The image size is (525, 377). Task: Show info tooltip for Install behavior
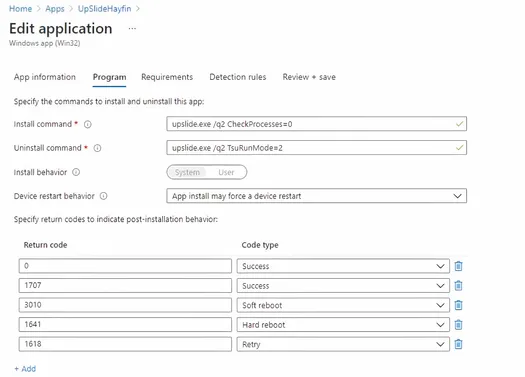[76, 172]
